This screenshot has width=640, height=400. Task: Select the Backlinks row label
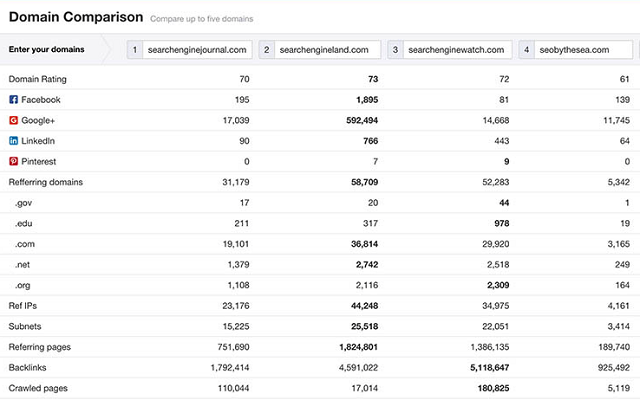27,367
